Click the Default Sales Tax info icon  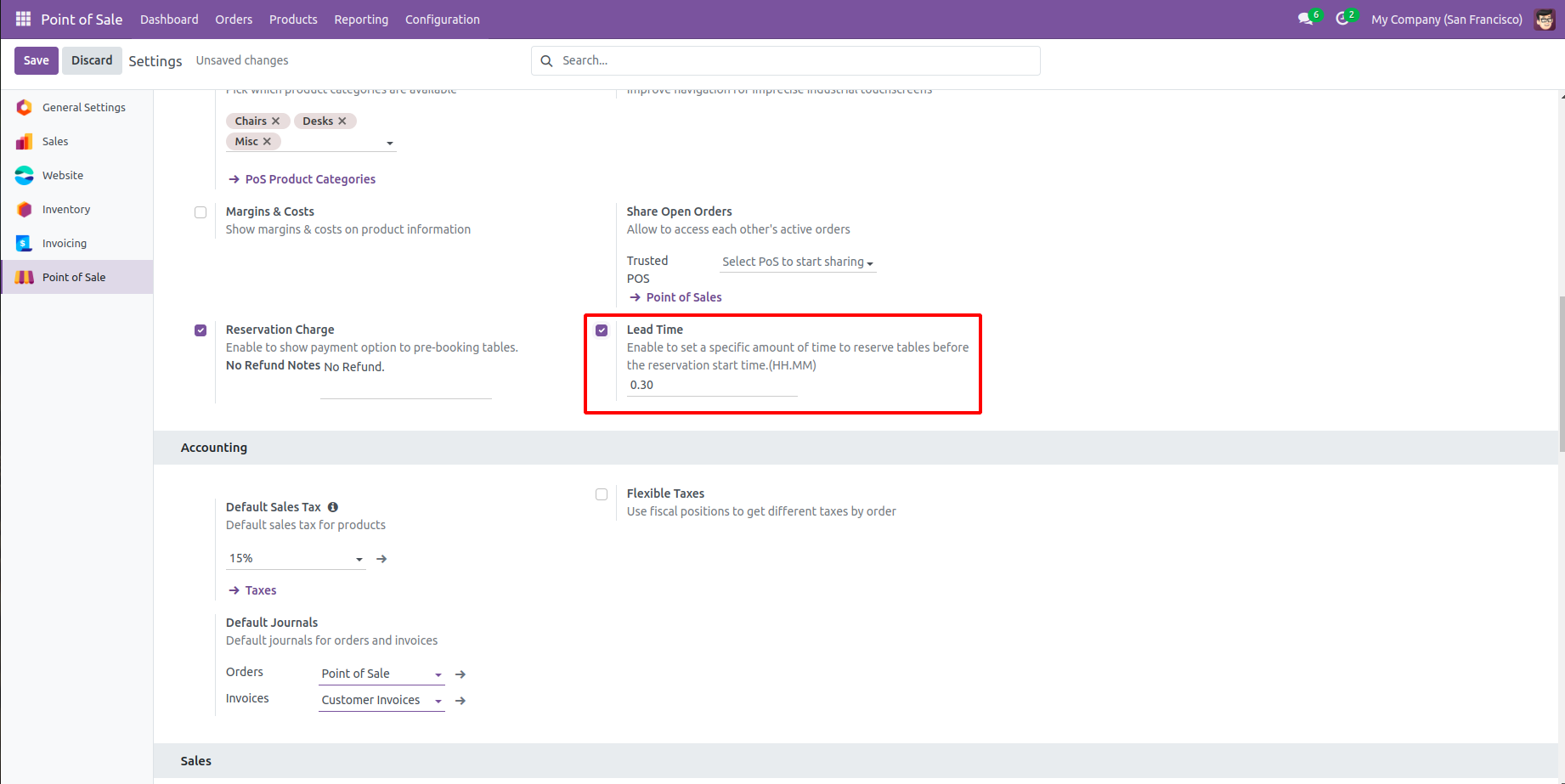click(333, 507)
